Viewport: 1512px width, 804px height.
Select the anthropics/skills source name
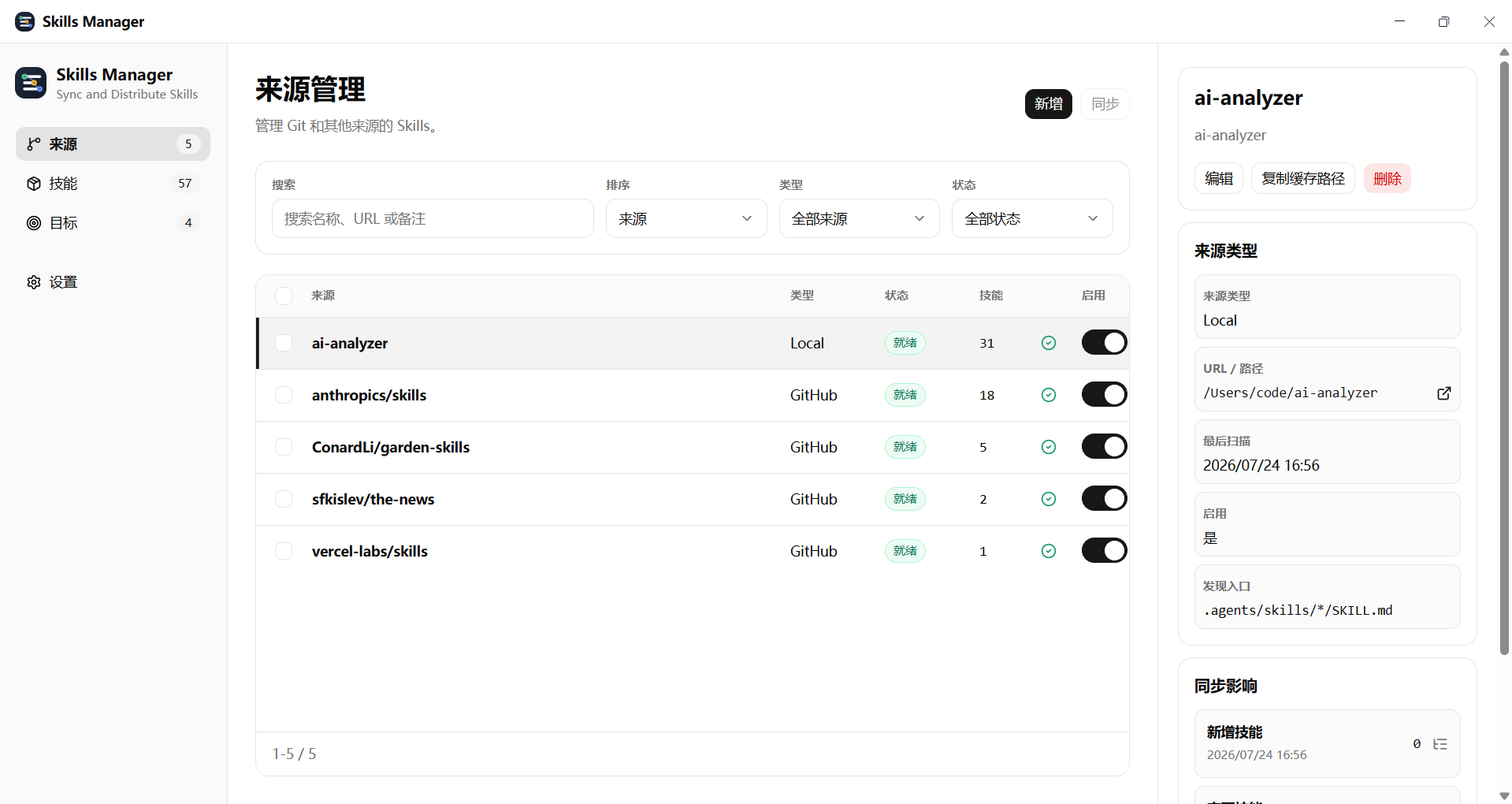369,395
